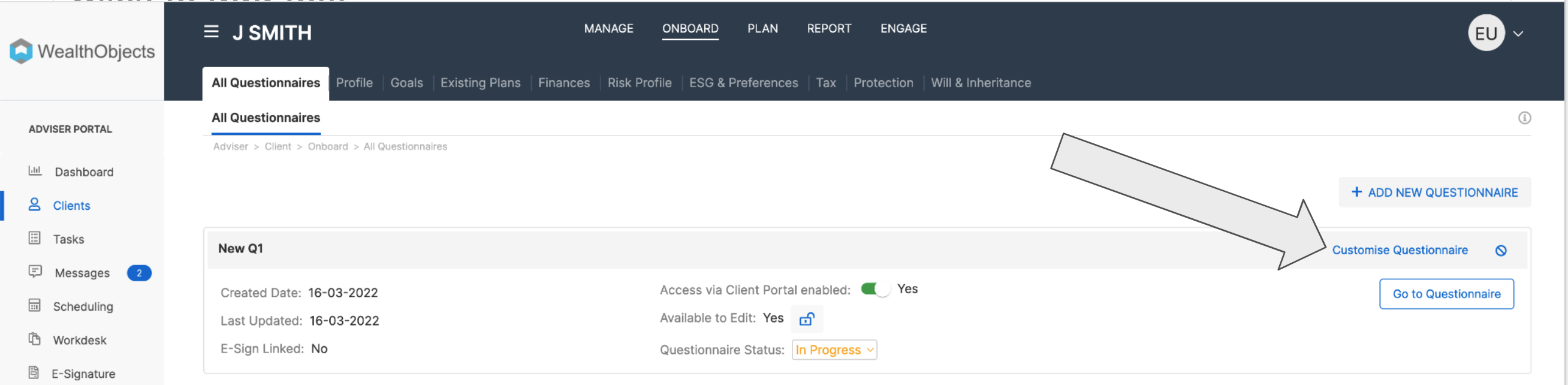Open the ONBOARD top menu
This screenshot has width=1568, height=385.
pyautogui.click(x=690, y=29)
